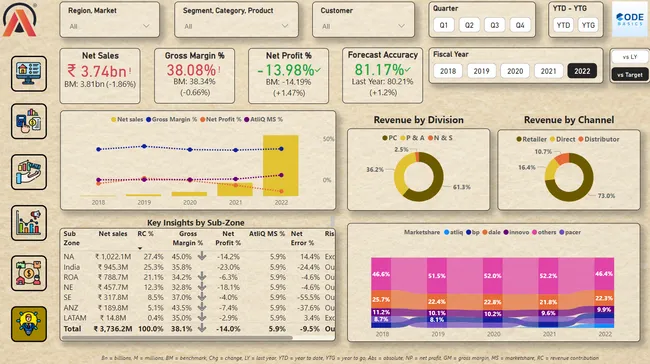This screenshot has width=650, height=364.
Task: Open the finance view calculator icon
Action: coord(29,121)
